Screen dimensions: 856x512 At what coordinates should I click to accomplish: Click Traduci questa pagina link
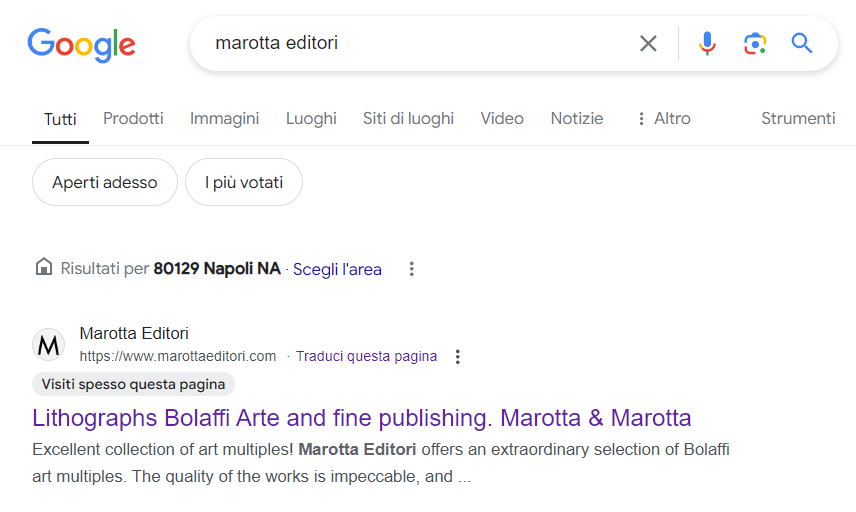(367, 356)
